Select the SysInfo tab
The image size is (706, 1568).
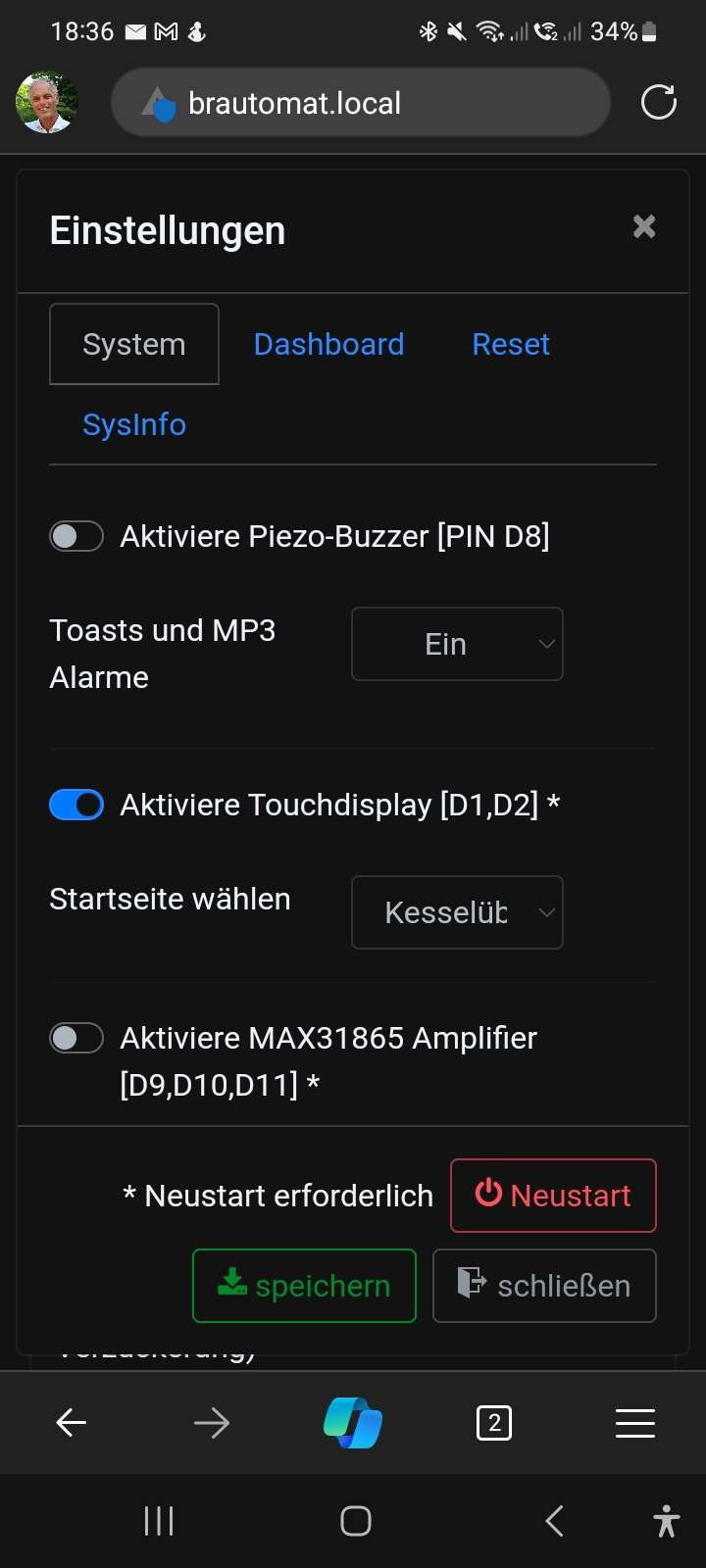[134, 424]
